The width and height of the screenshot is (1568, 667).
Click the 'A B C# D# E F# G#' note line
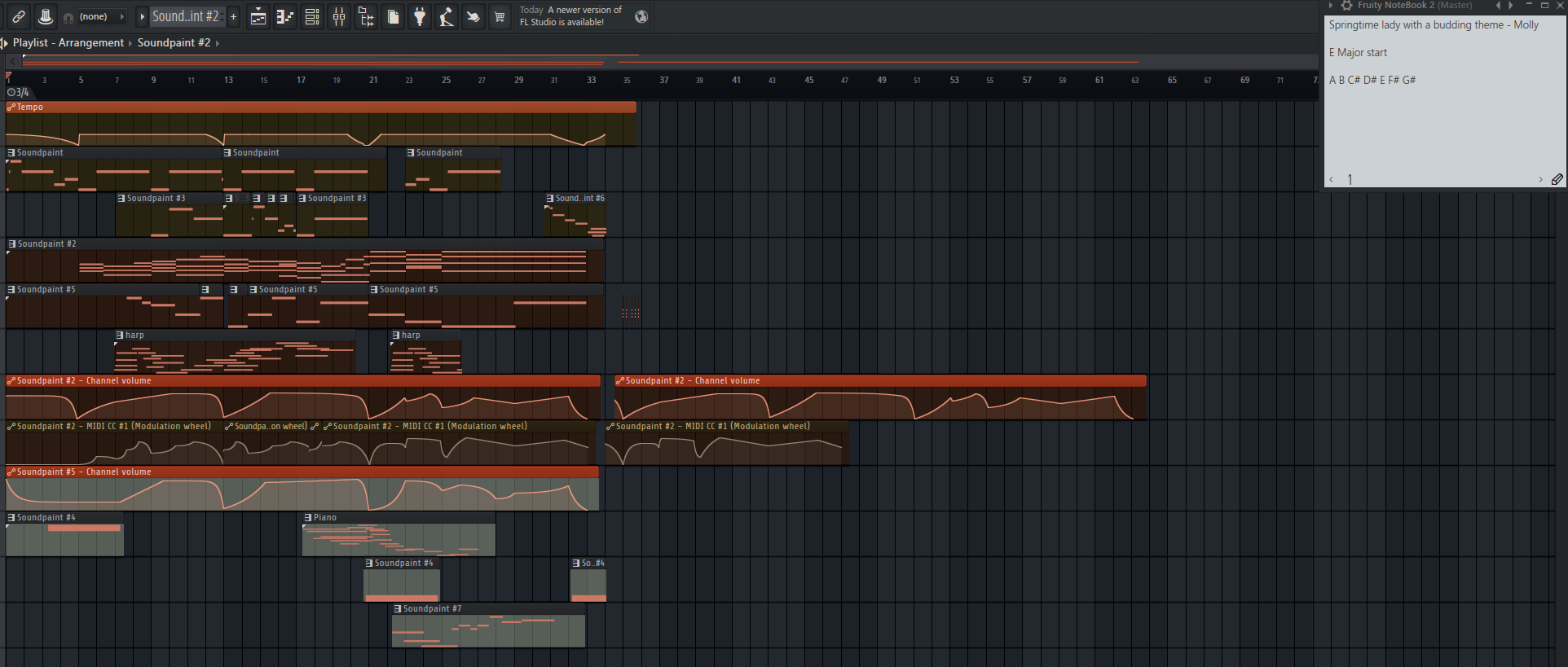[x=1372, y=80]
